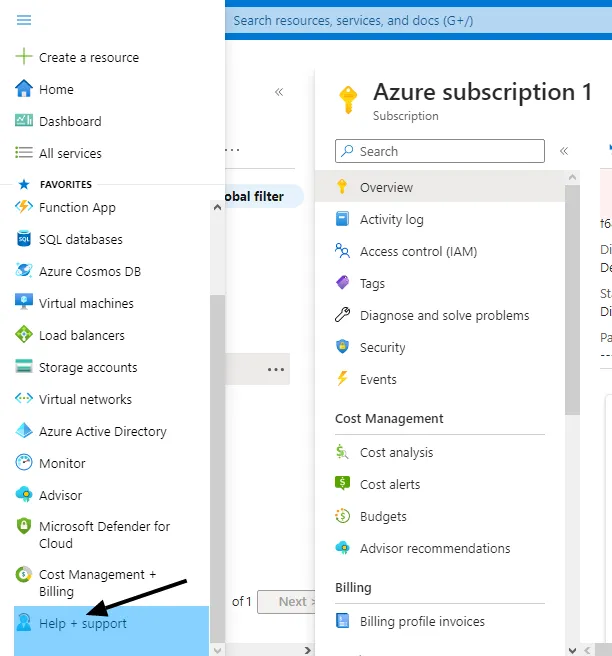Click the subscription menu Search field
Image resolution: width=612 pixels, height=656 pixels.
click(x=440, y=151)
